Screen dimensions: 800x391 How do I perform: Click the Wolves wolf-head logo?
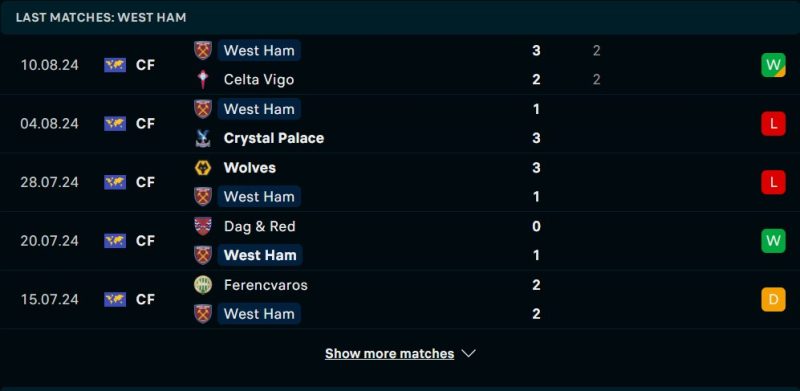point(203,168)
